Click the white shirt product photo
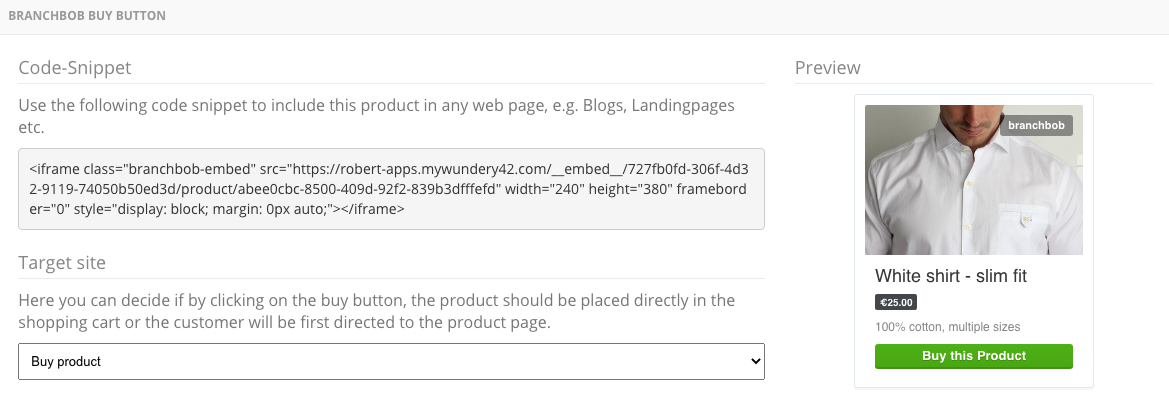Viewport: 1169px width, 393px height. point(974,180)
